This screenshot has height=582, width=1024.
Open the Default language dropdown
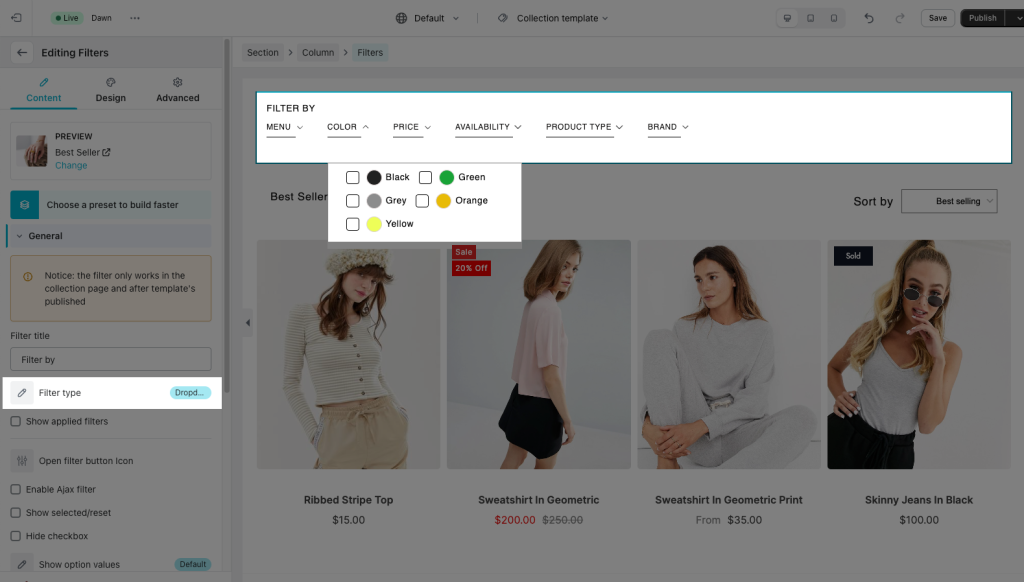click(428, 18)
